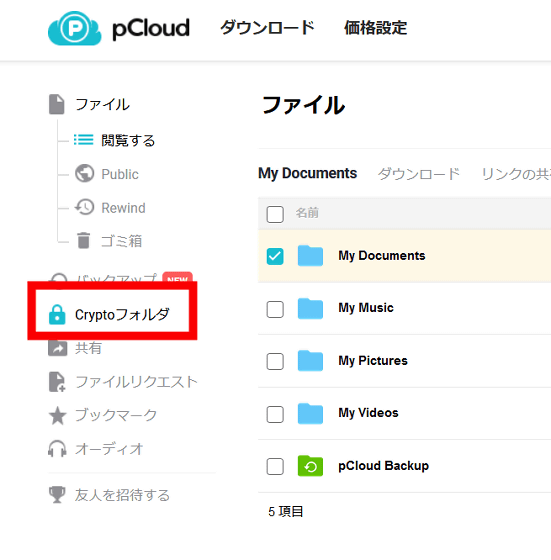551x560 pixels.
Task: Click the 5 項目 item count text
Action: (x=286, y=512)
